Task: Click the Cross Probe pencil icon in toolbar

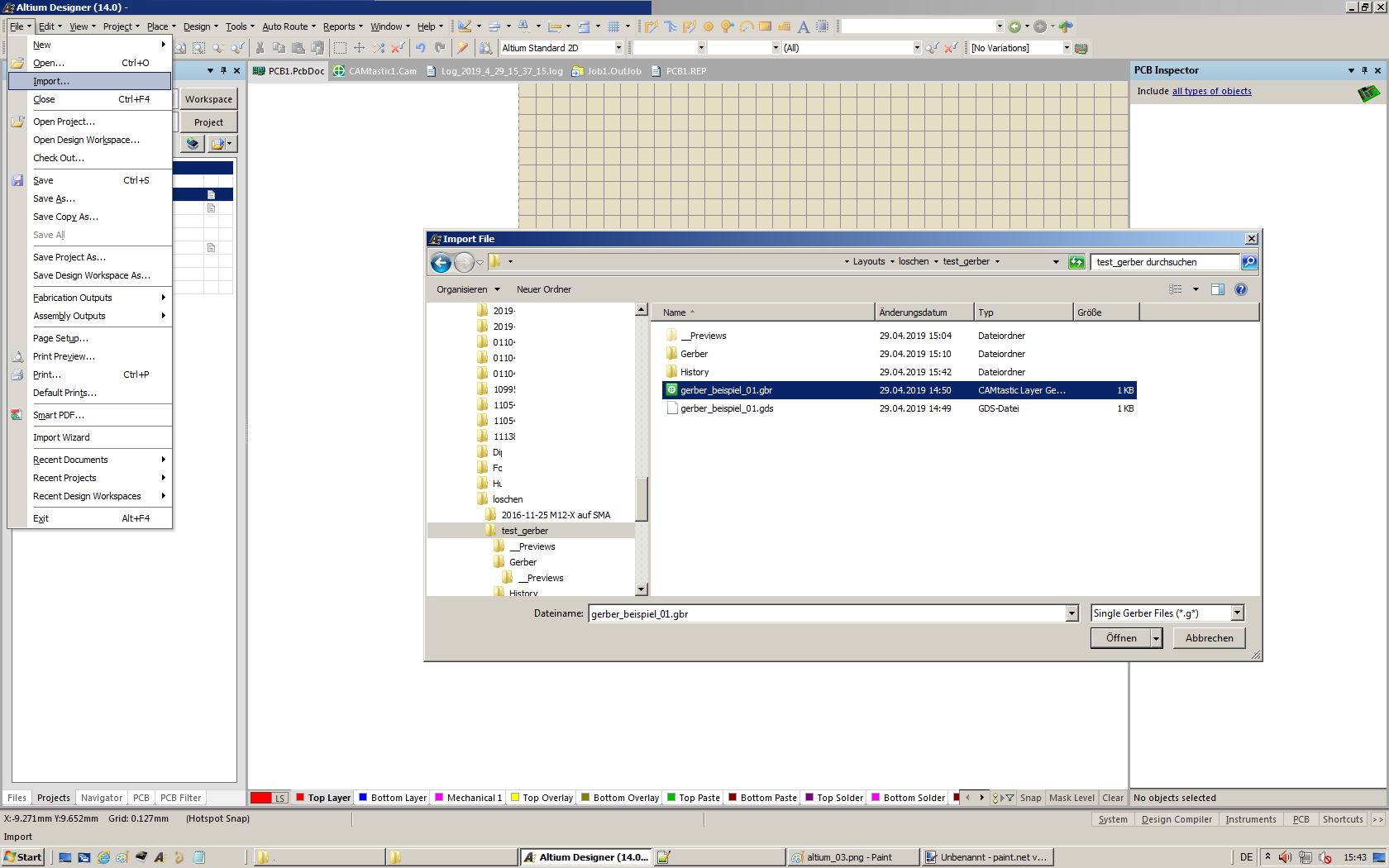Action: pos(463,48)
